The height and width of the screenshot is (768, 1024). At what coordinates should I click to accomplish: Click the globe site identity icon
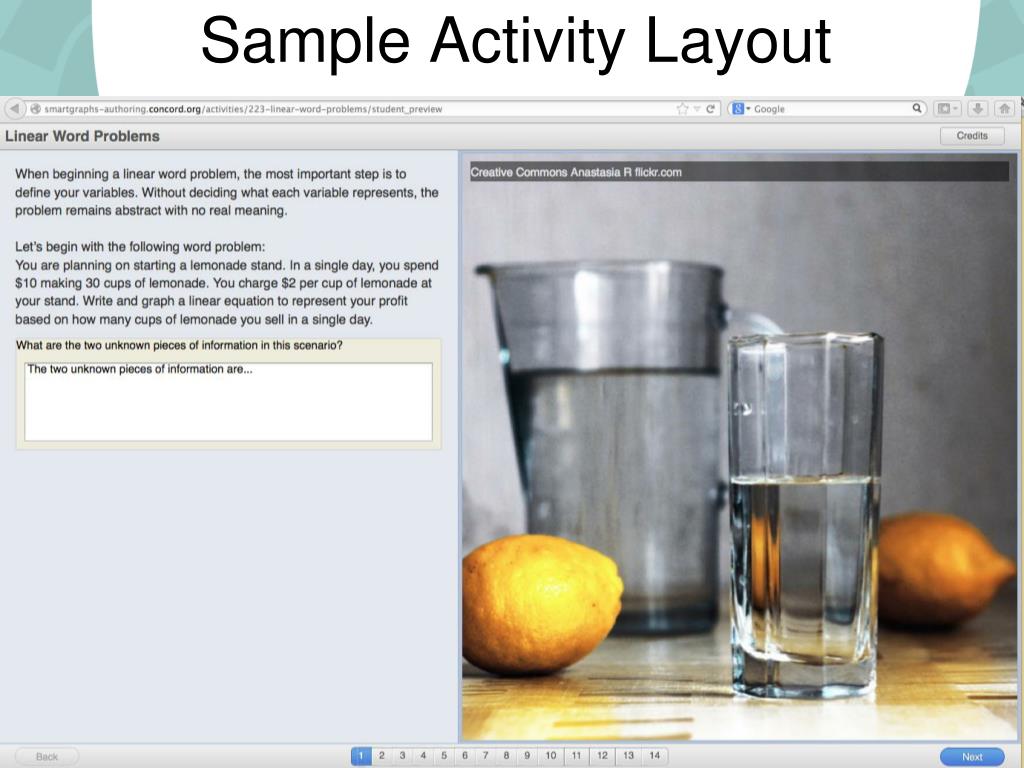click(36, 109)
